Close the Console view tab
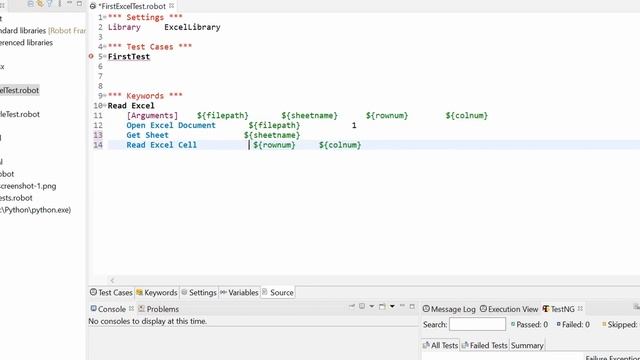Image resolution: width=640 pixels, height=360 pixels. (131, 309)
